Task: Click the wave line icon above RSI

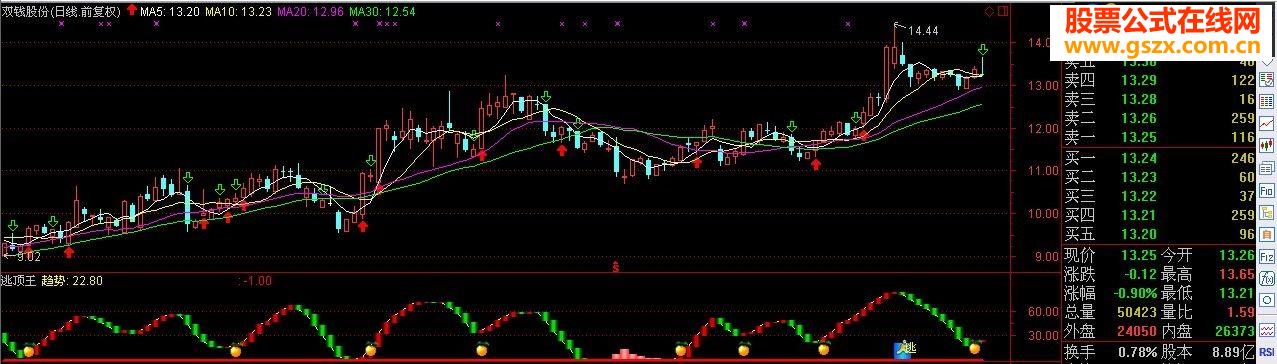Action: pyautogui.click(x=1266, y=329)
